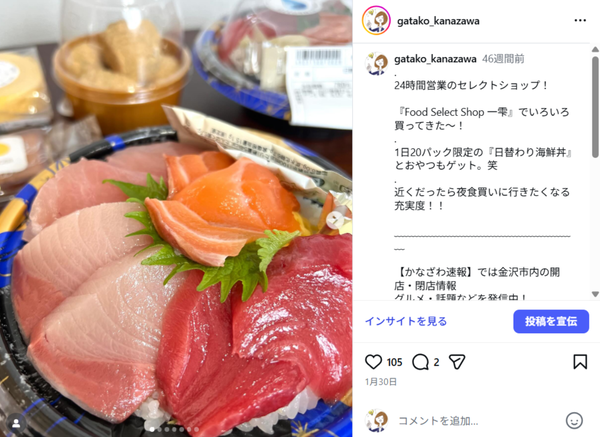Viewport: 600px width, 437px height.
Task: Advance to next photo arrow
Action: click(x=336, y=220)
